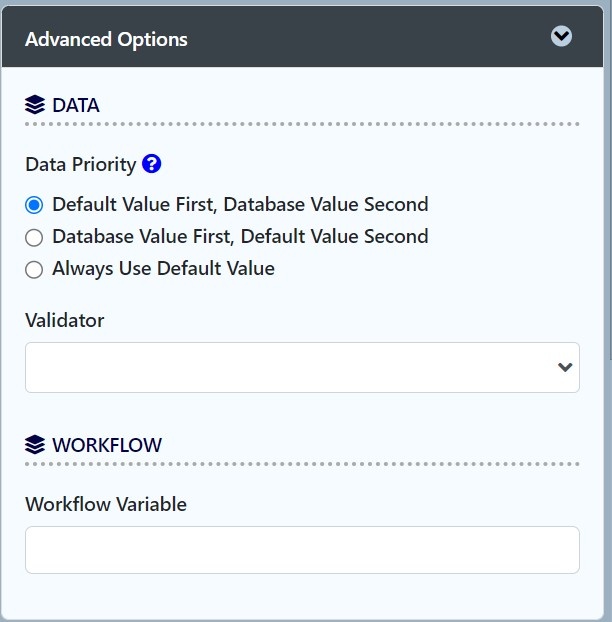The image size is (612, 622).
Task: Click the Validator dropdown arrow
Action: [565, 367]
